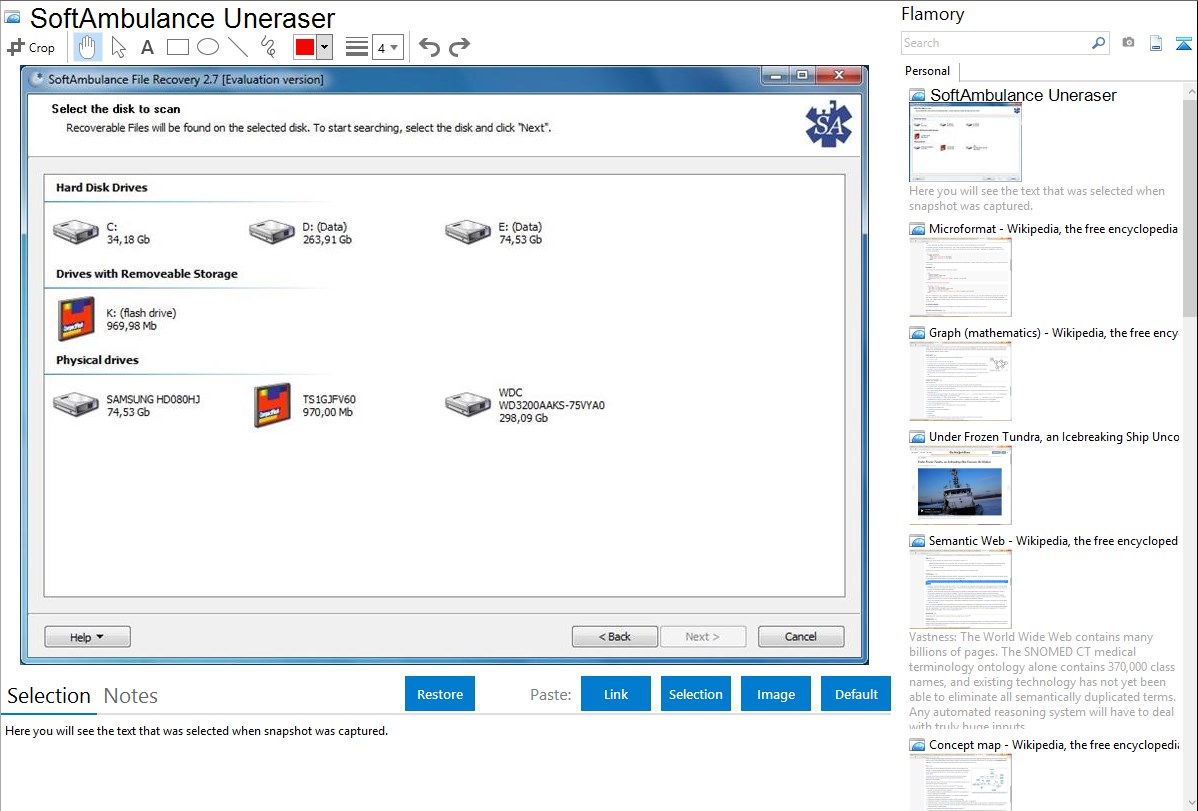This screenshot has width=1198, height=811.
Task: Pick the ellipse shape tool
Action: click(207, 47)
